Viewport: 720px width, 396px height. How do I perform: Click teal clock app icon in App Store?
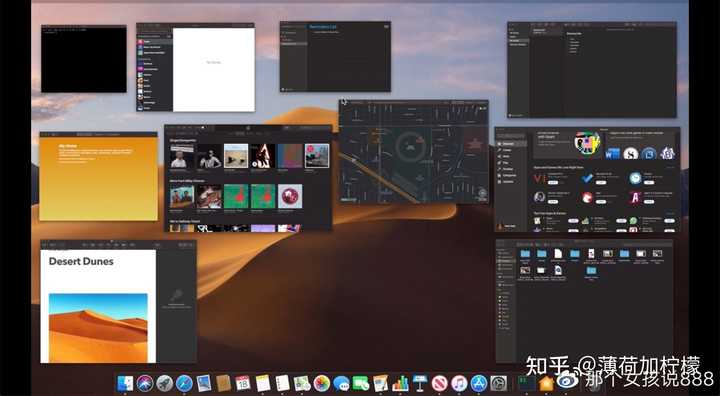[x=636, y=178]
